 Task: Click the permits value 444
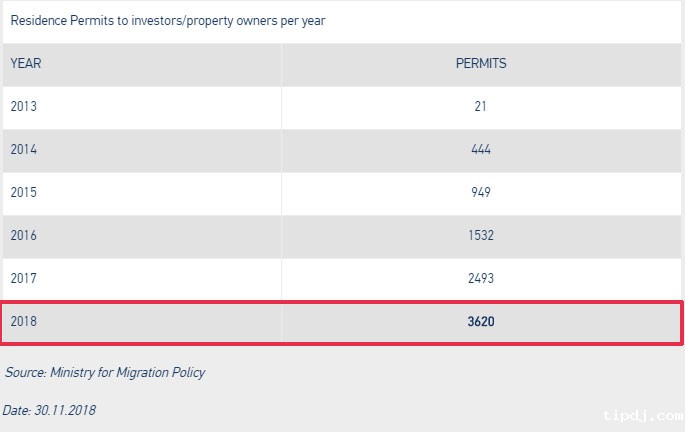point(481,150)
